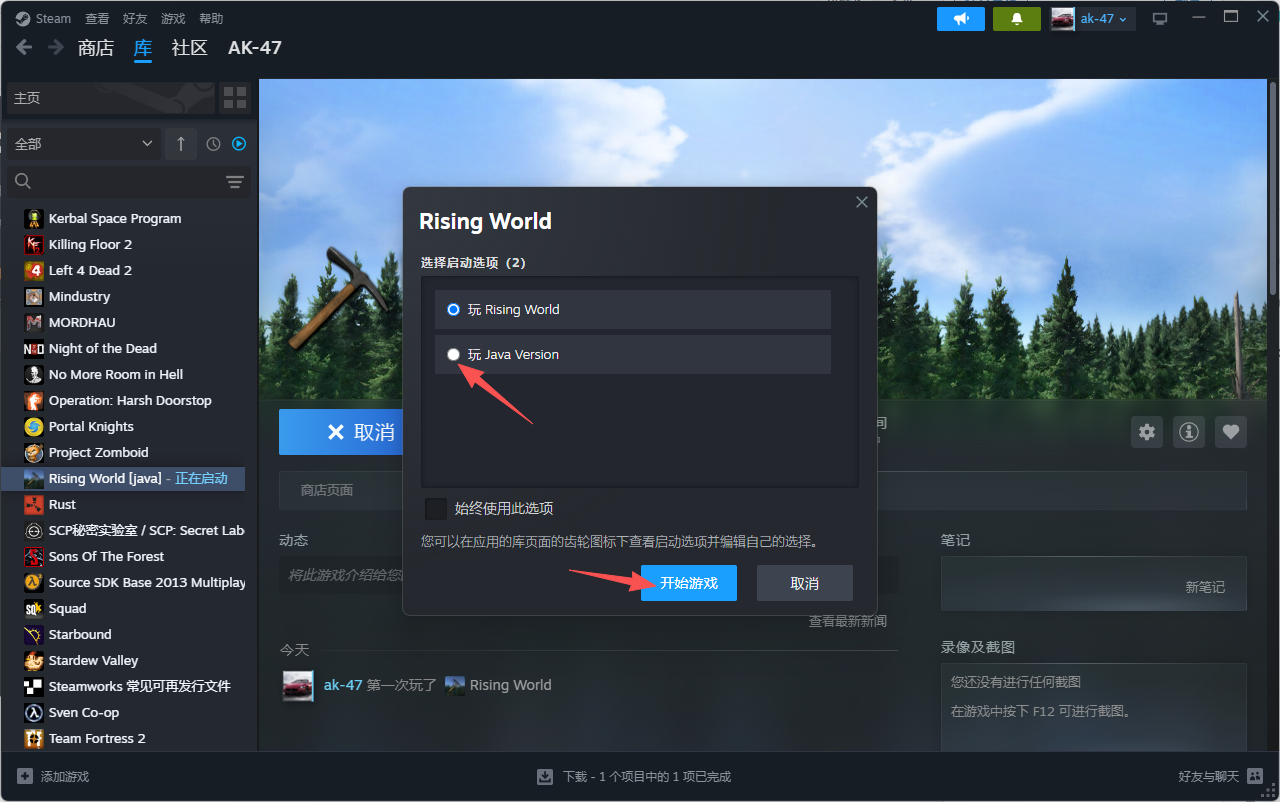Click the back navigation arrow

[24, 47]
